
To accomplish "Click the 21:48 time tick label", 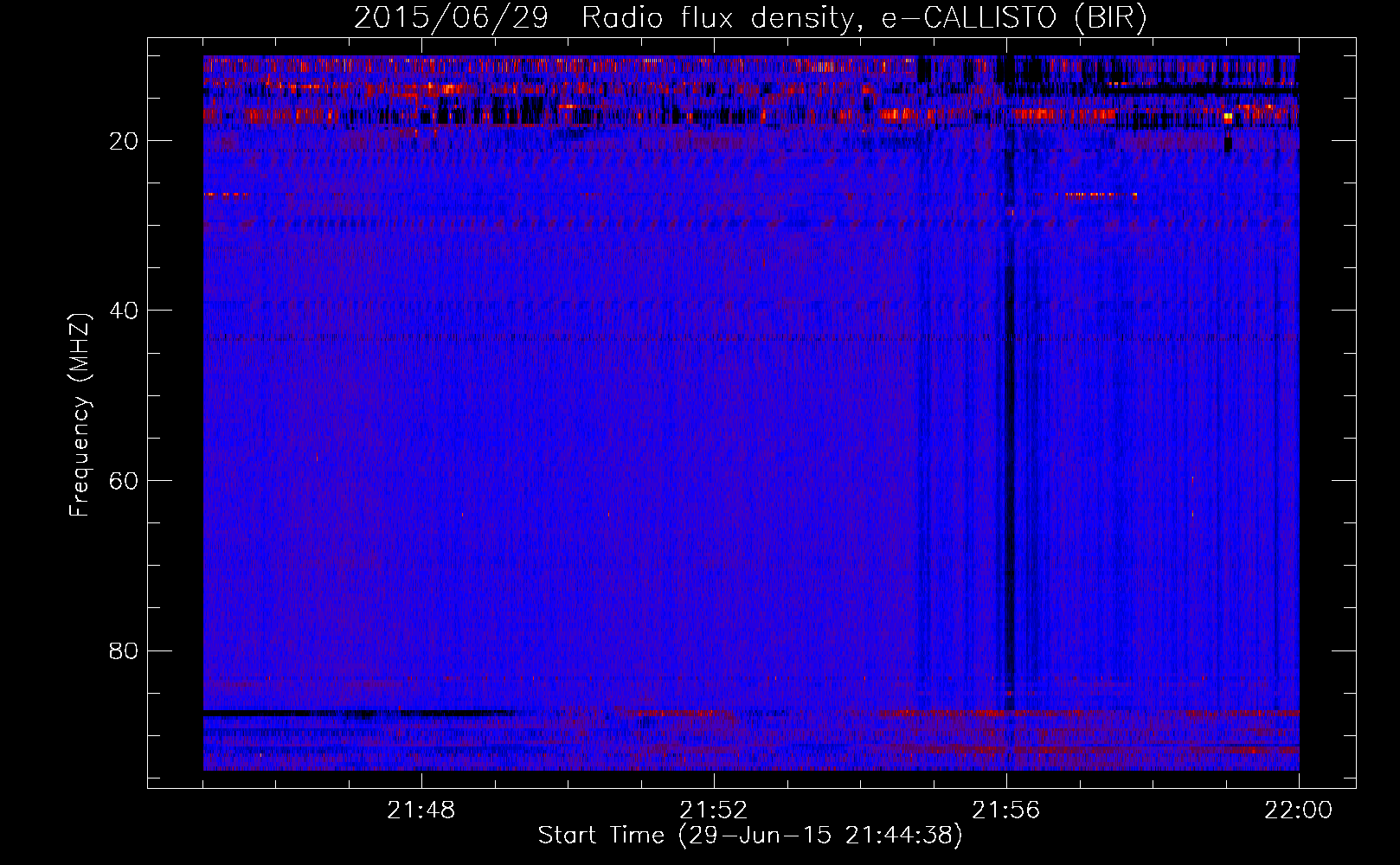I will pos(421,811).
